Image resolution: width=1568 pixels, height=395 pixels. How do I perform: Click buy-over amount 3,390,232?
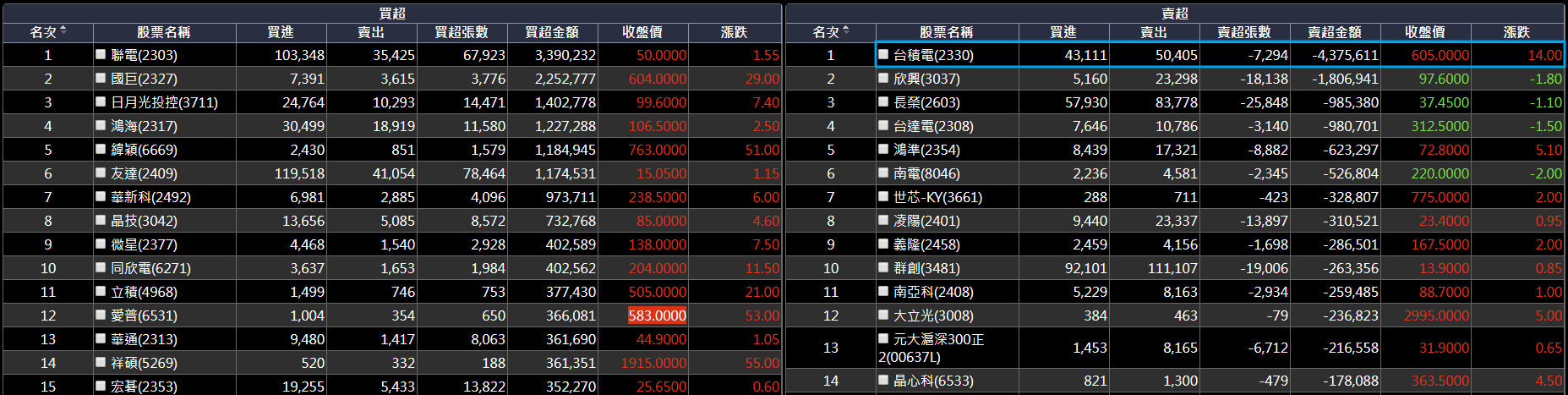tap(565, 55)
